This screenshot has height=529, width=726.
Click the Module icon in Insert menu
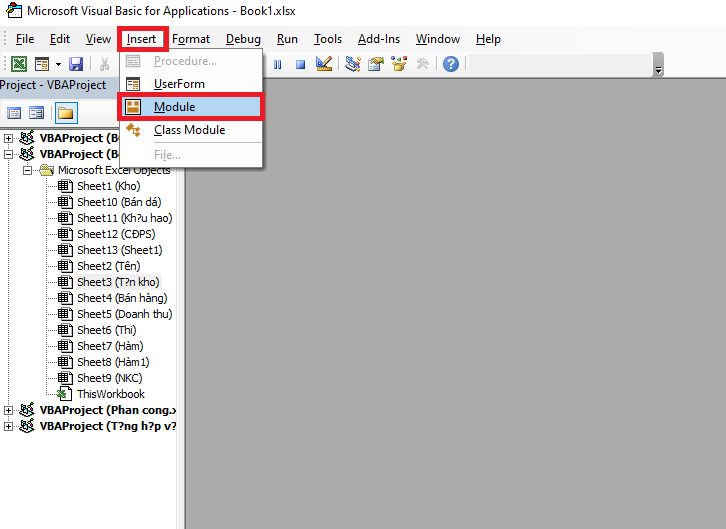(133, 107)
